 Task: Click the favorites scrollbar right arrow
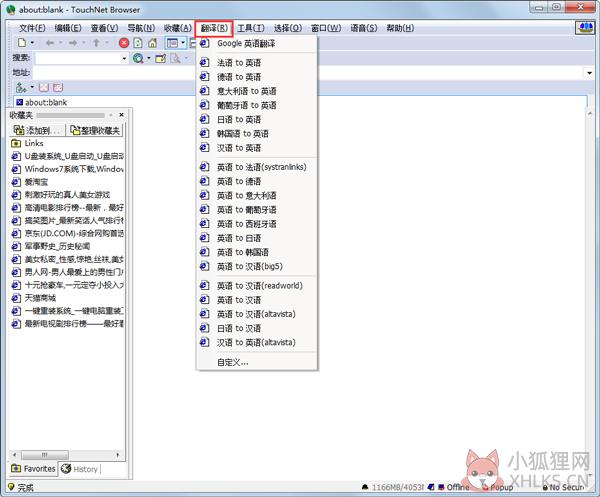click(x=117, y=455)
